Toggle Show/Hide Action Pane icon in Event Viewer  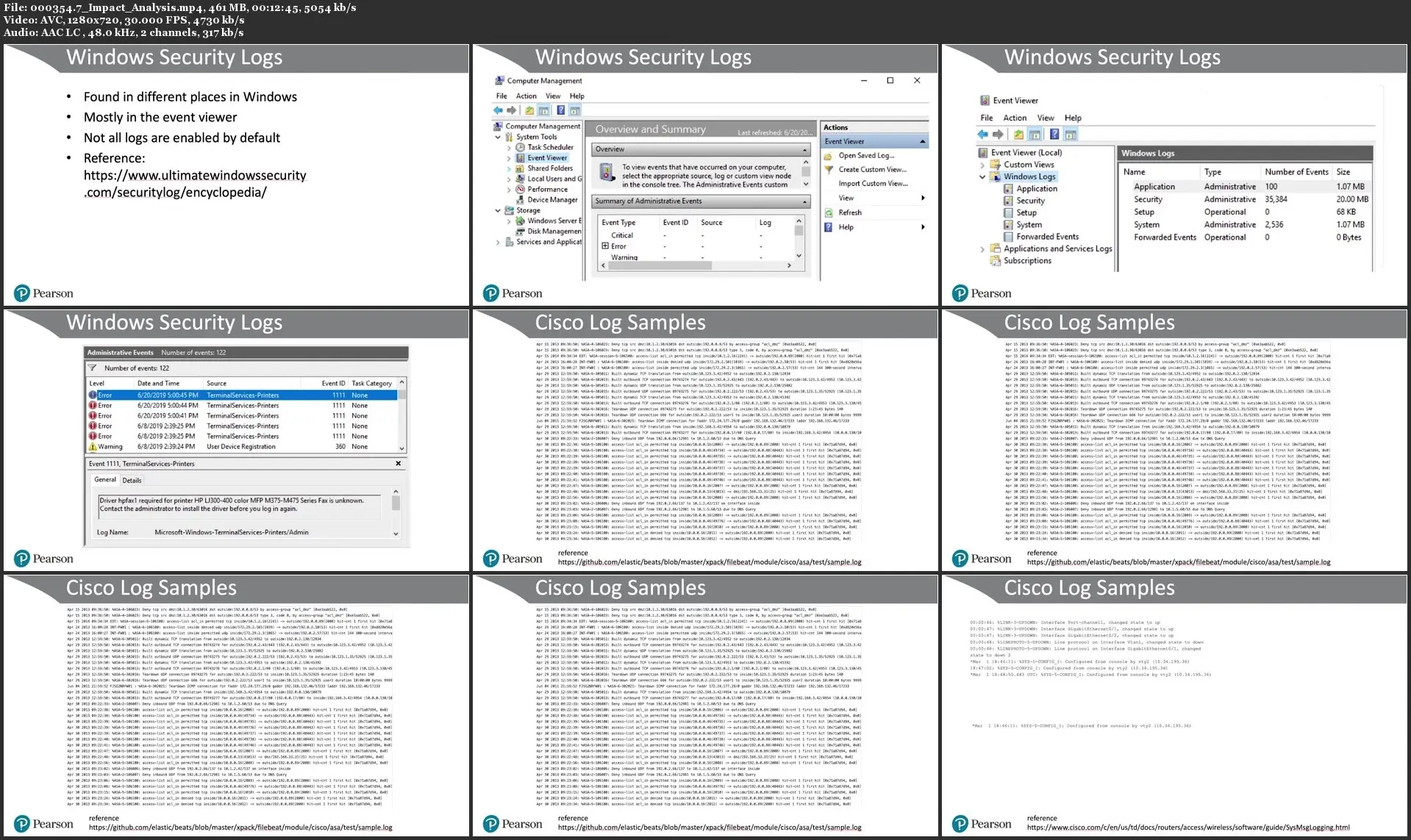click(x=1071, y=134)
